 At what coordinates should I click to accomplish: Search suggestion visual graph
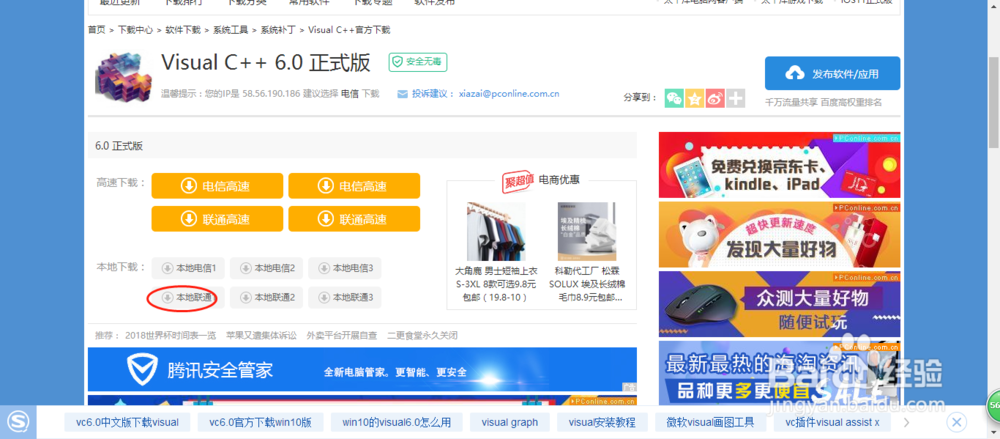tap(510, 422)
